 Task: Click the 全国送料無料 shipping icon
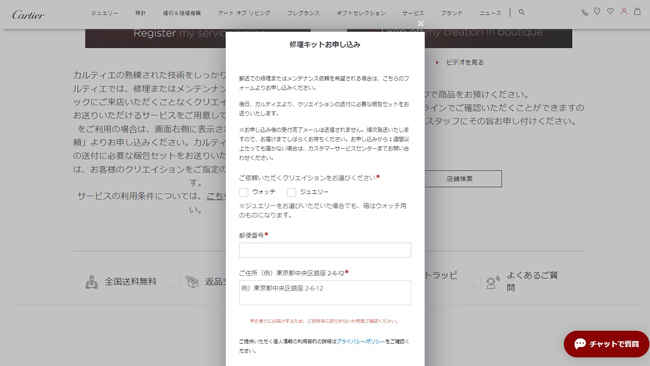click(x=92, y=282)
